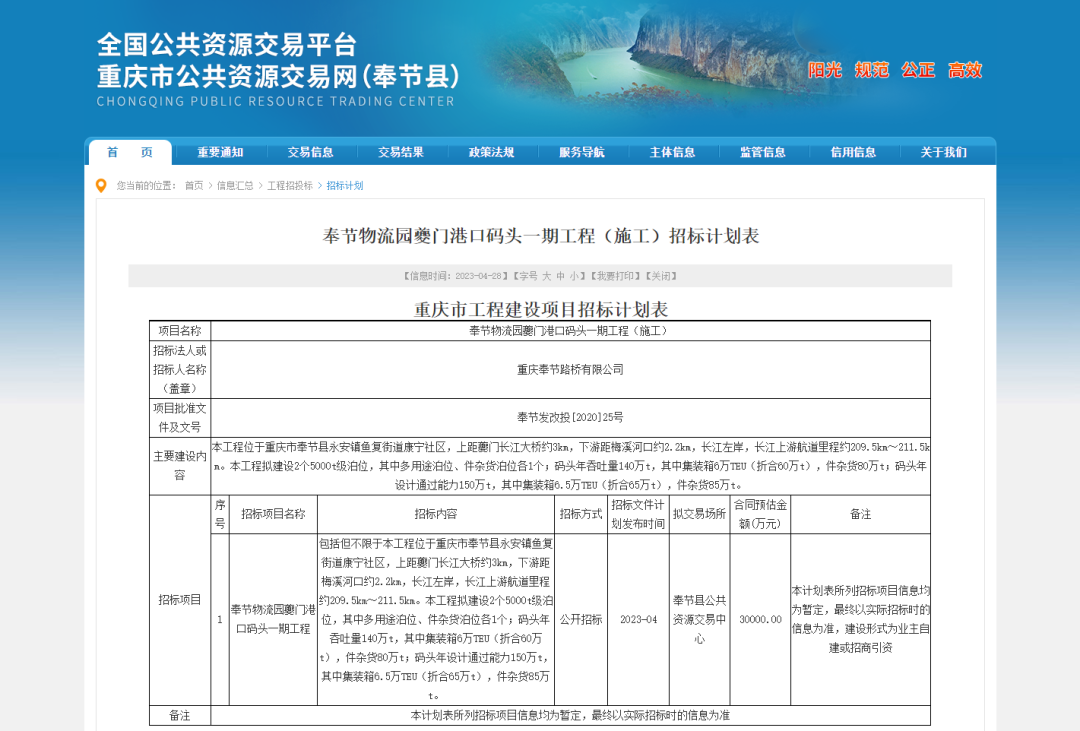Viewport: 1080px width, 731px height.
Task: Select the 奉节县公共资源交易中心 cell
Action: click(699, 619)
